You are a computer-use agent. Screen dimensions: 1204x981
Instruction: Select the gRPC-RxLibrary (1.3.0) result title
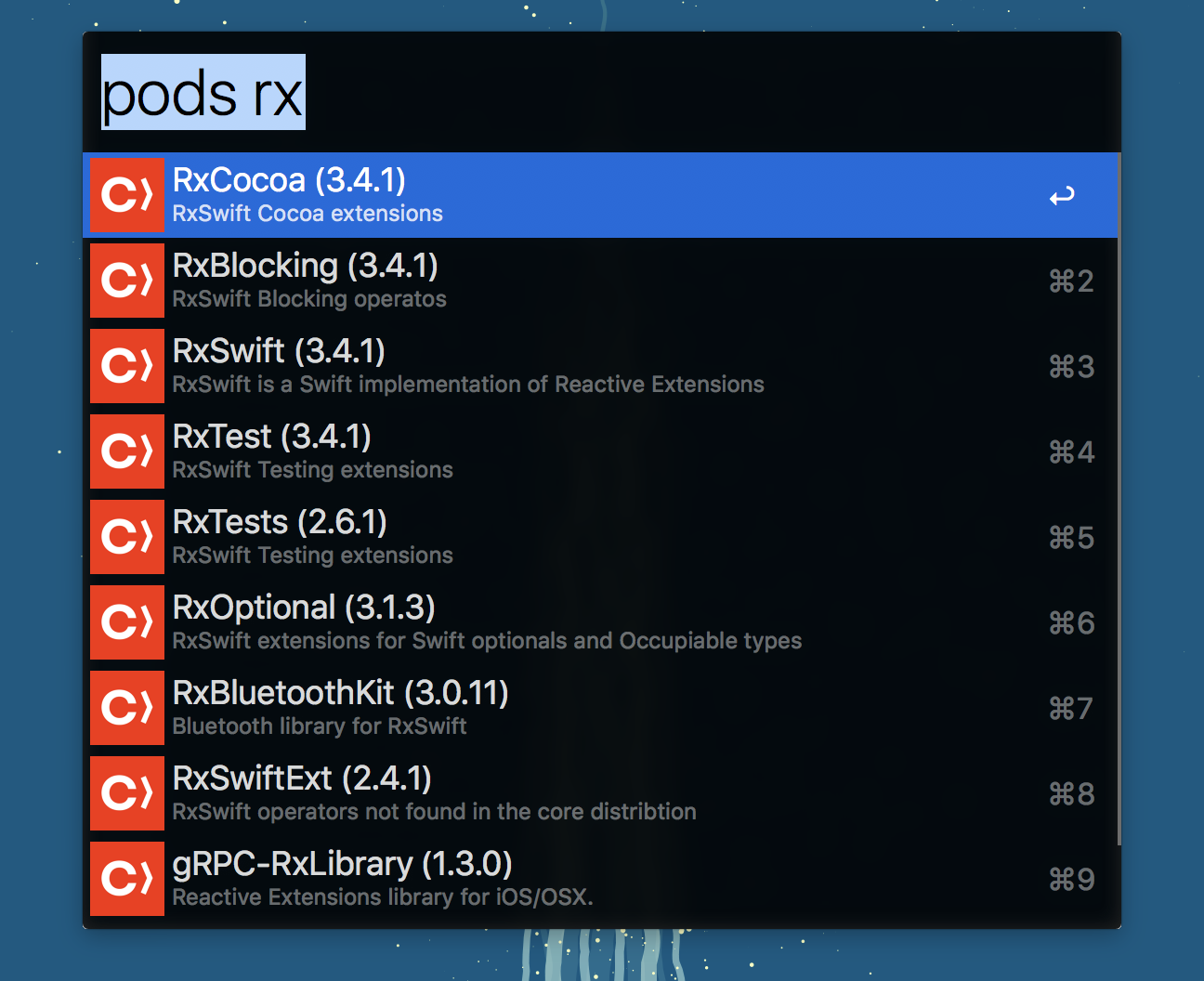(x=343, y=864)
